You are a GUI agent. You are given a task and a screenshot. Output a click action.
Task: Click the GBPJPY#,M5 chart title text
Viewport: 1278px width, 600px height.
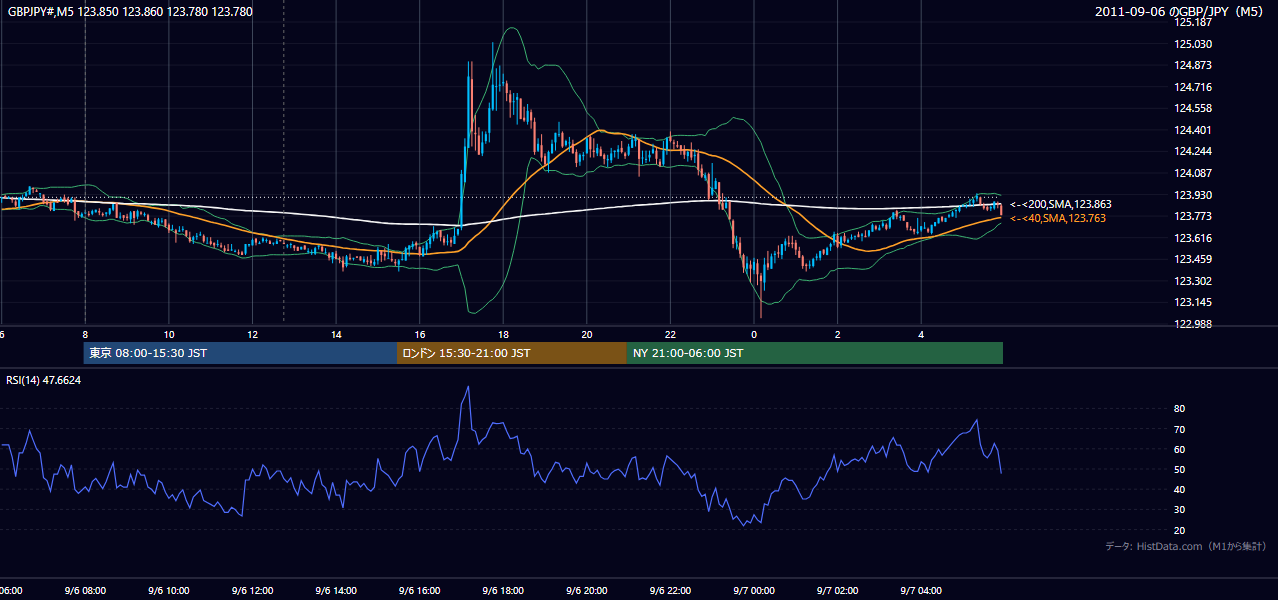(130, 12)
